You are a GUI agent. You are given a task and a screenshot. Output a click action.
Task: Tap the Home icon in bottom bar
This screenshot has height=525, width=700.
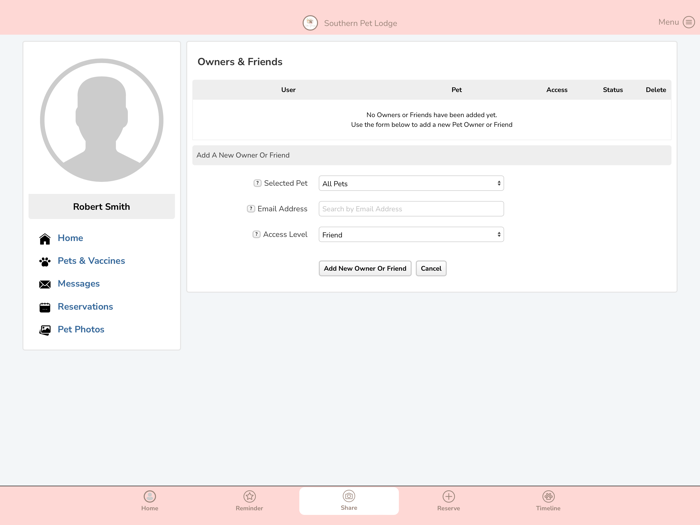(150, 496)
